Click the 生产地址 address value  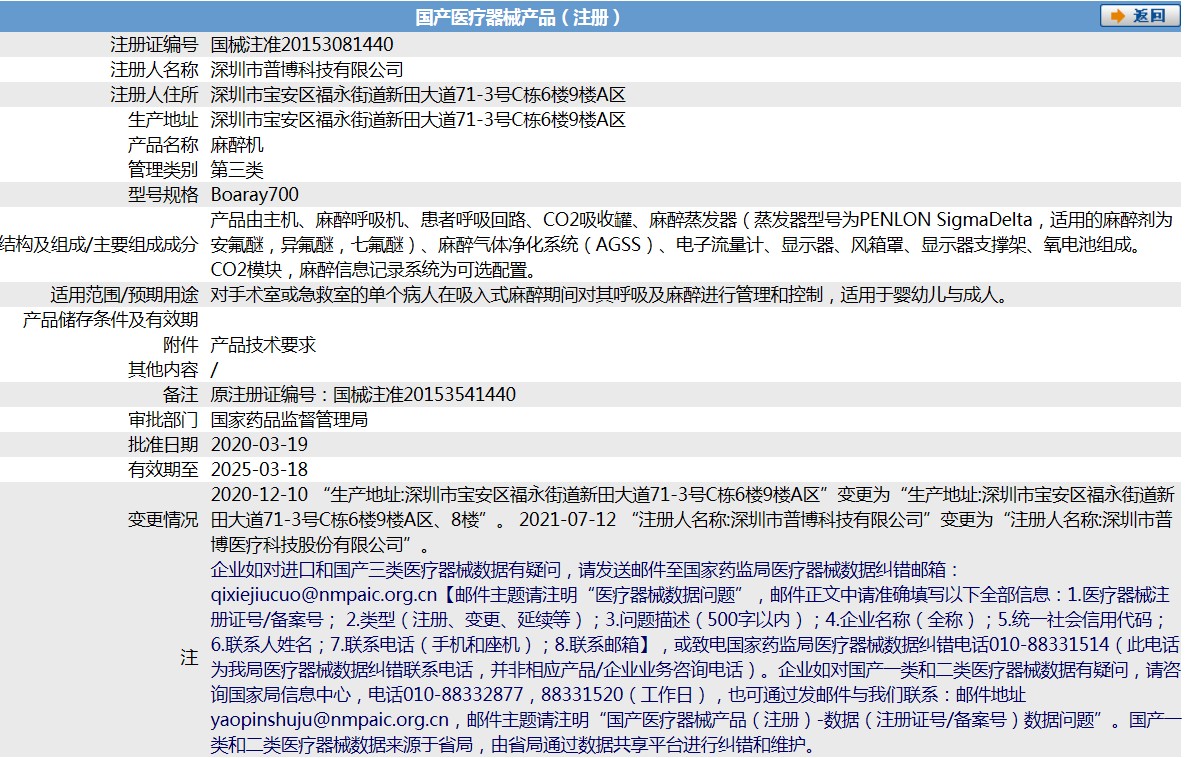click(x=418, y=120)
